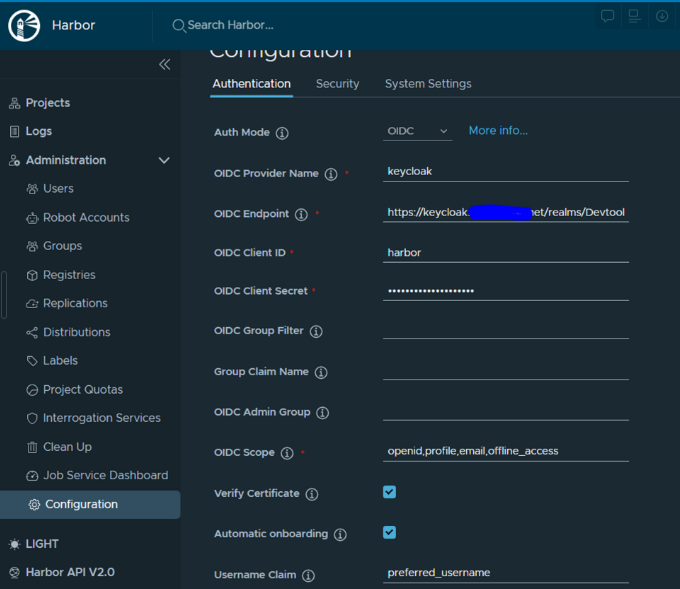Open Logs in the sidebar
680x589 pixels.
coord(39,131)
